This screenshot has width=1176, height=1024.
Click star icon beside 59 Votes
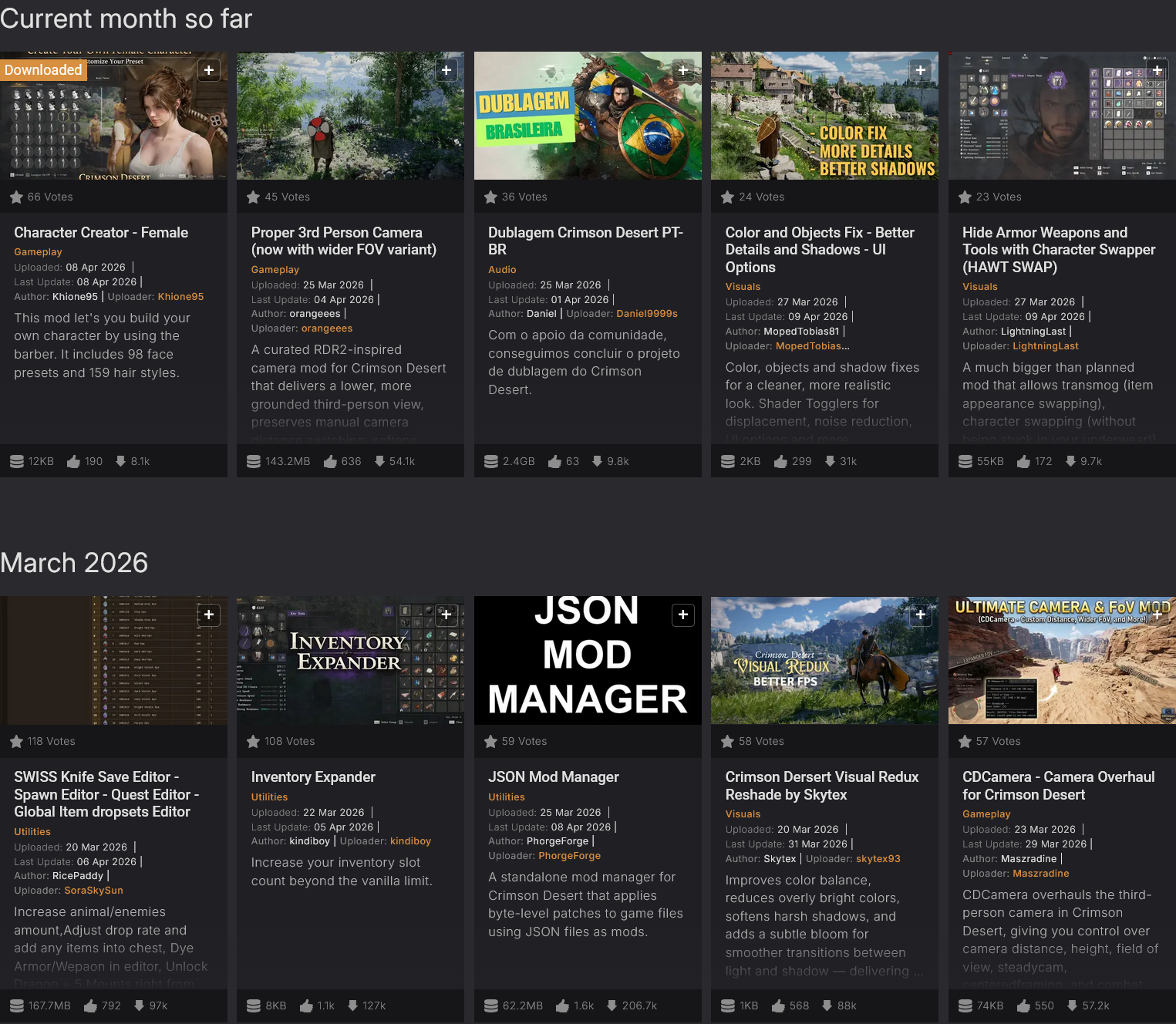[x=490, y=741]
